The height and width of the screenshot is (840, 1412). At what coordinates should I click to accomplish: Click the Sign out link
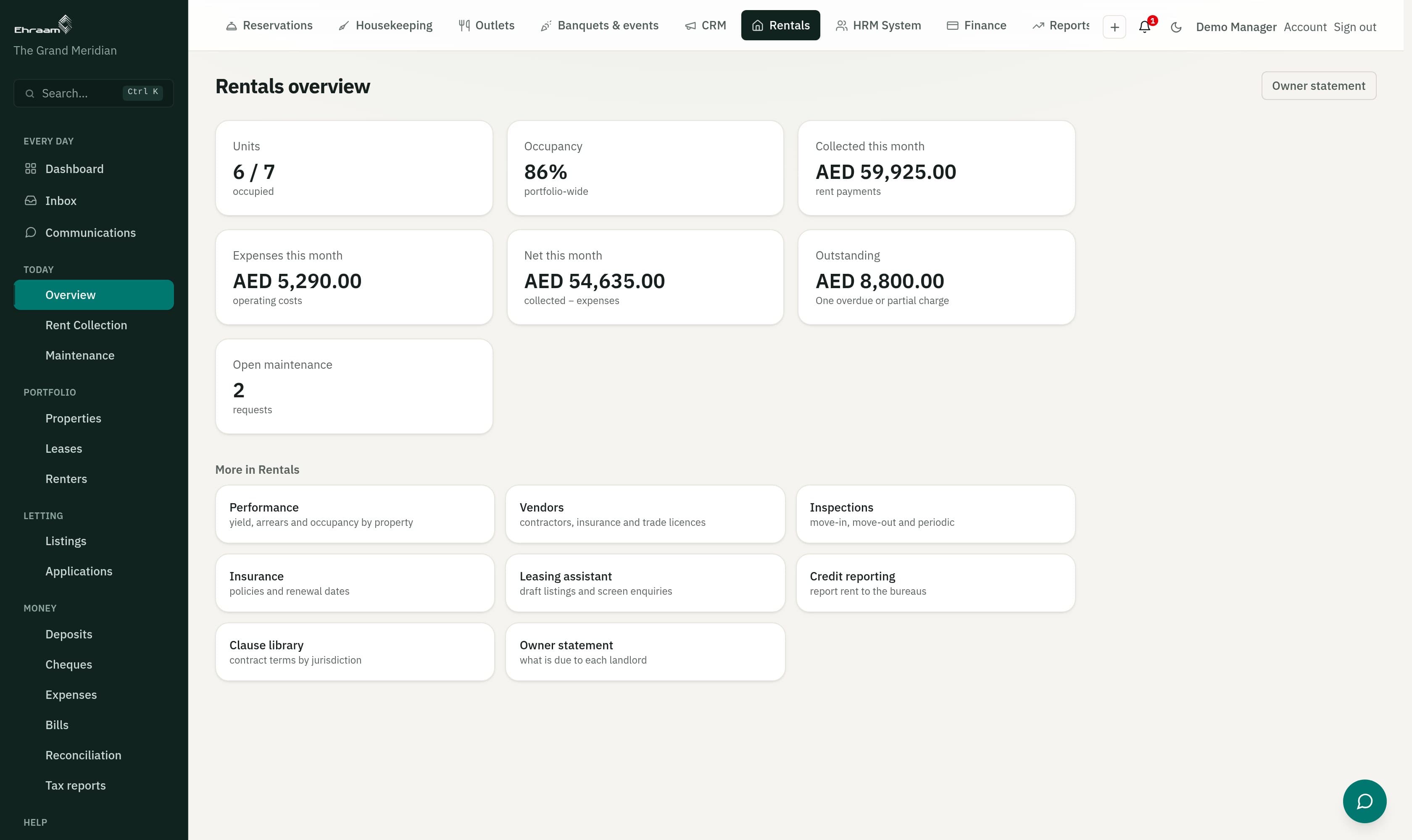1354,27
